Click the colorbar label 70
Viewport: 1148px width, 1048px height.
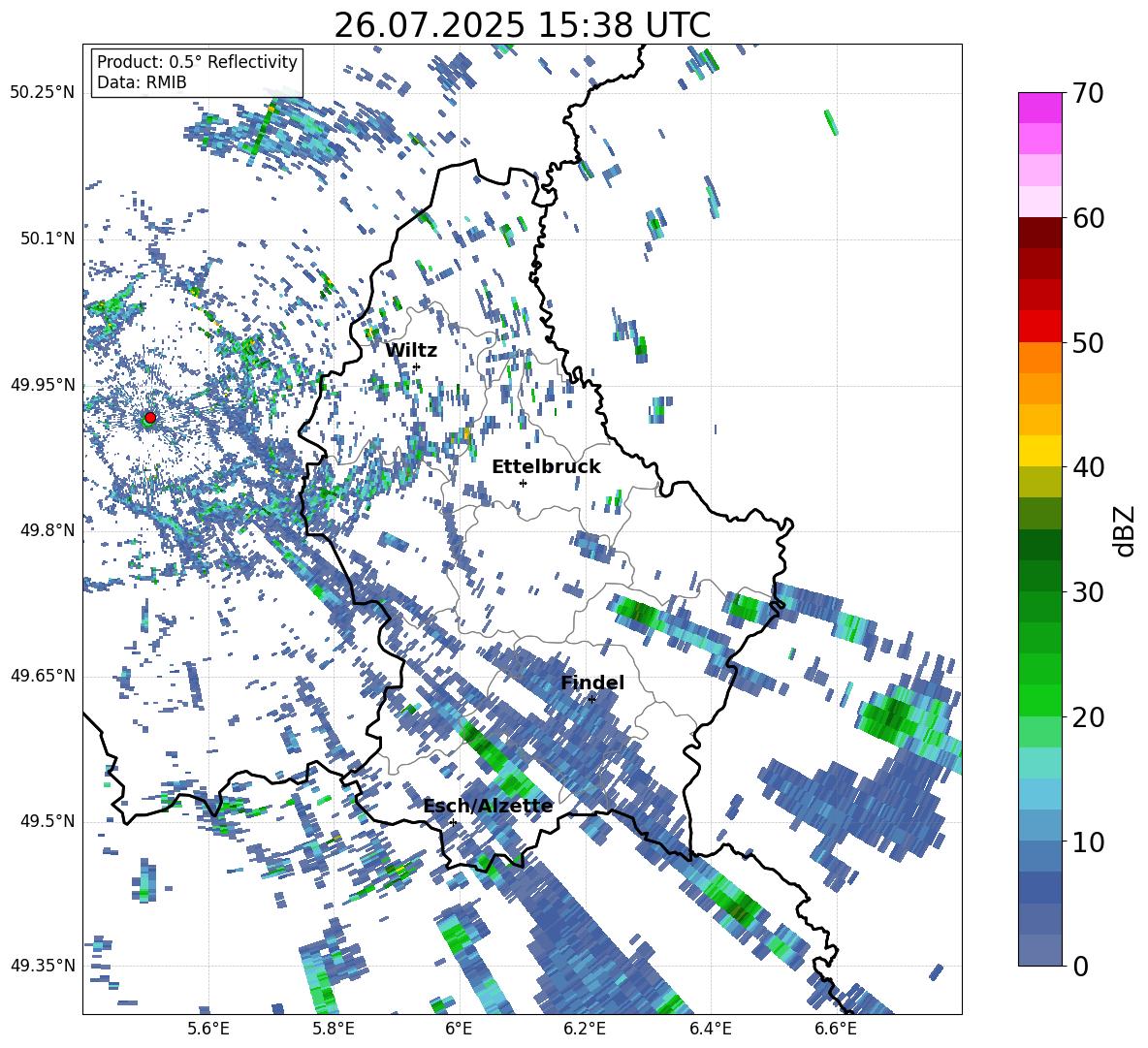tap(1088, 94)
